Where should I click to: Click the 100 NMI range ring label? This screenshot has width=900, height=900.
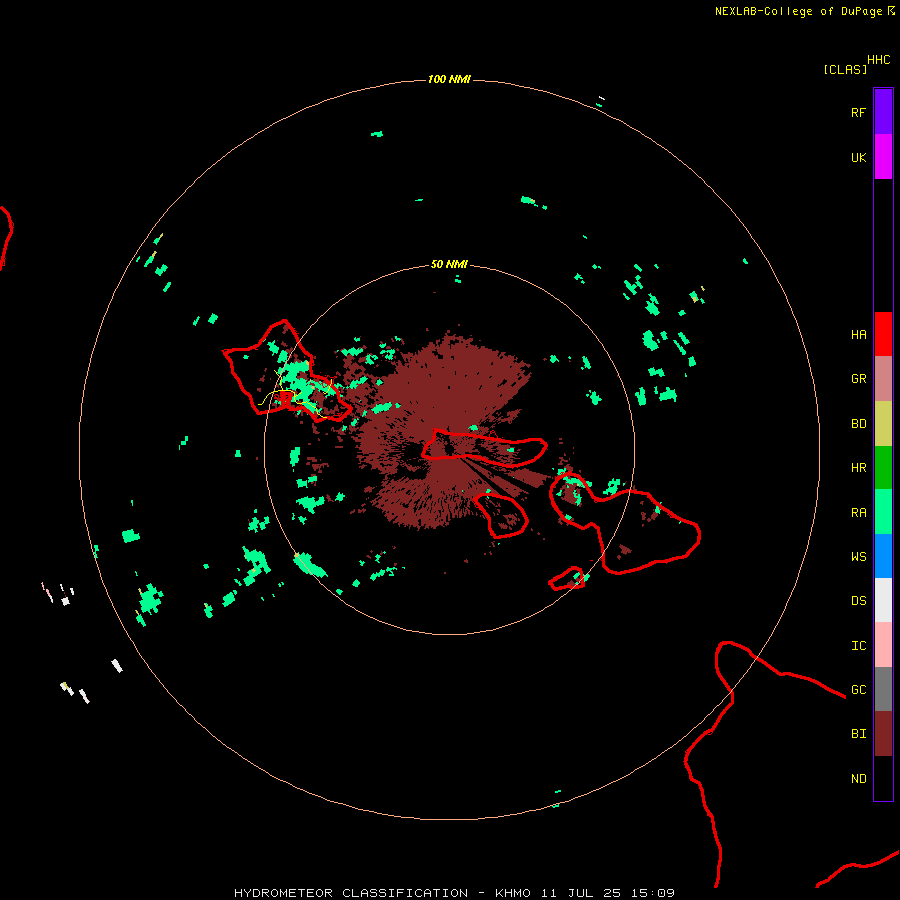(x=449, y=79)
